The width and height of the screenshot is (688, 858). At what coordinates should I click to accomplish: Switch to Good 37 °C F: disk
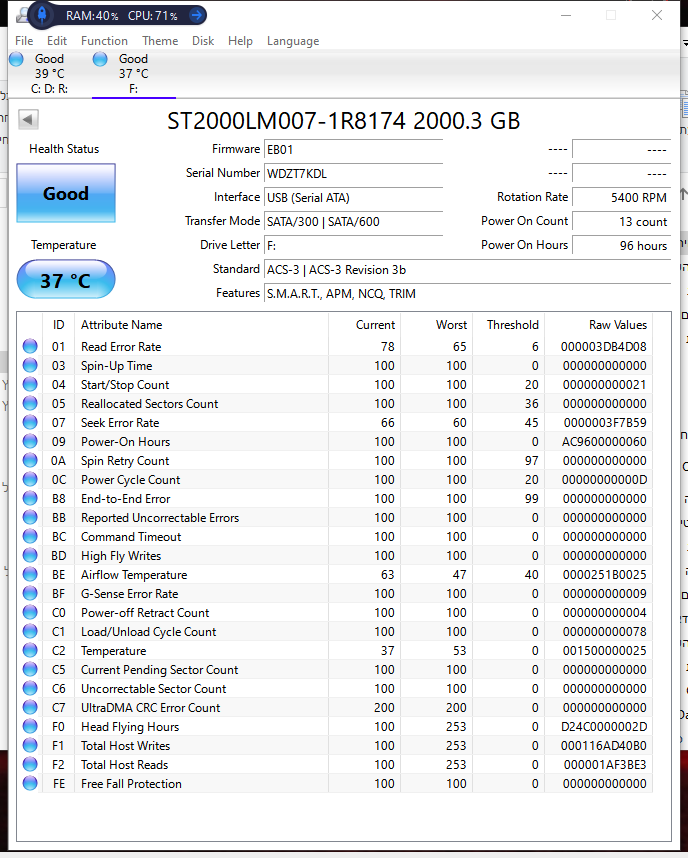pos(134,74)
